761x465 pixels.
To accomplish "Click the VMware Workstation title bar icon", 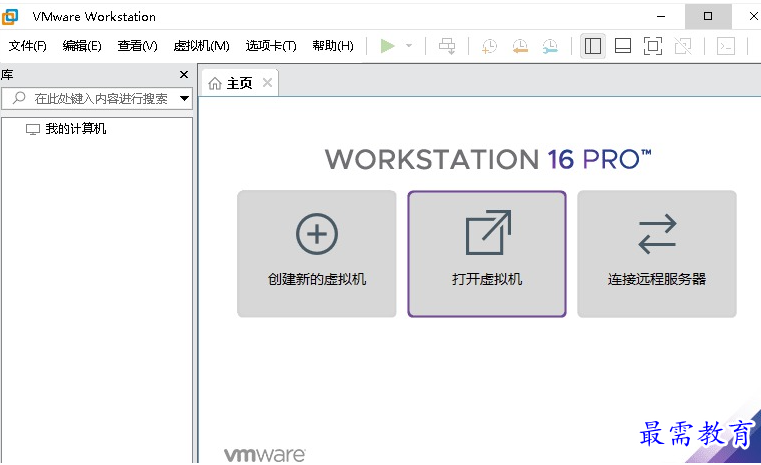I will coord(10,17).
